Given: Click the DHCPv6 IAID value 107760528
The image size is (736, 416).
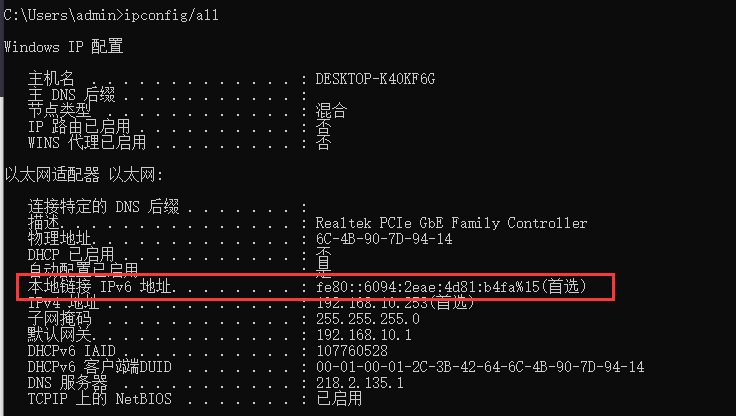Looking at the screenshot, I should point(351,351).
